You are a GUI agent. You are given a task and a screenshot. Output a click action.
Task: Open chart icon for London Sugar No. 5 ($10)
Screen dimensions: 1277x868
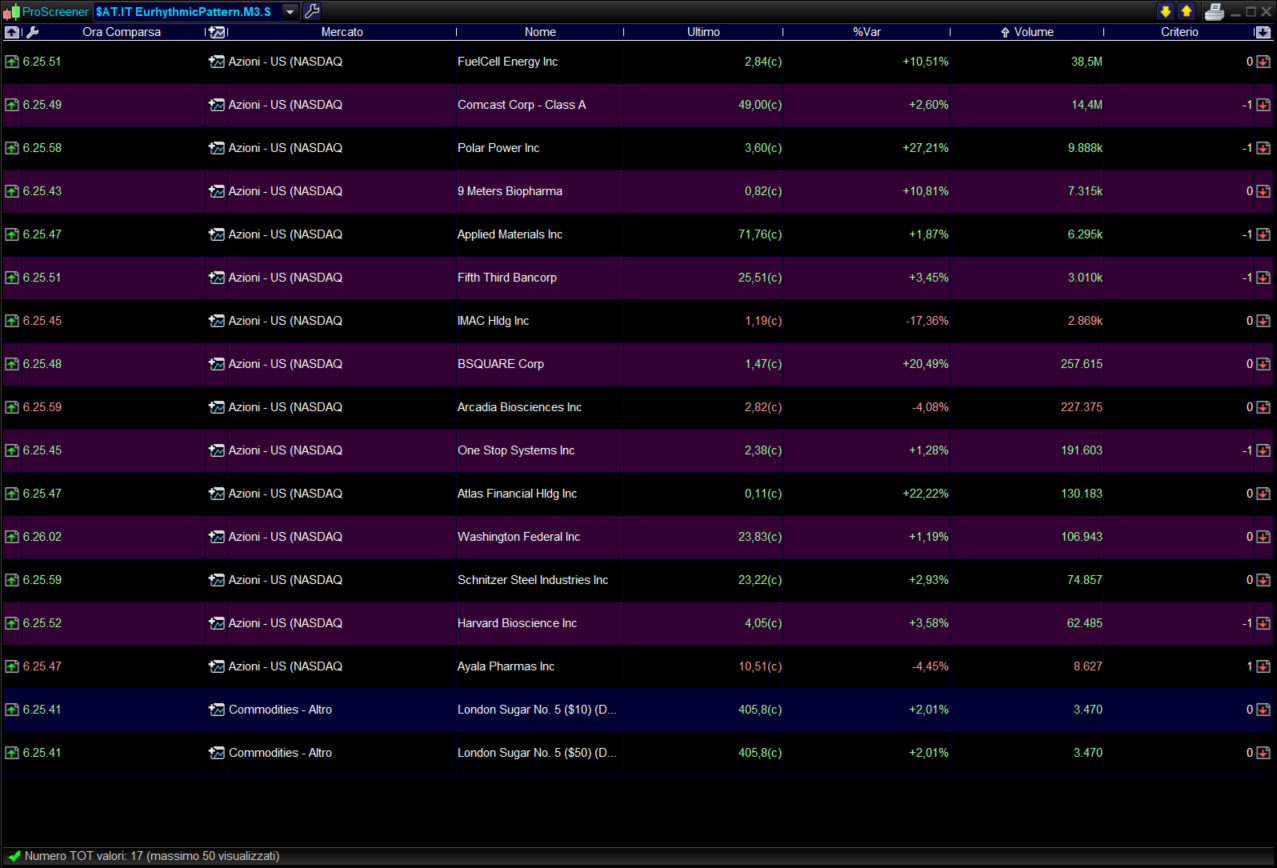[216, 710]
